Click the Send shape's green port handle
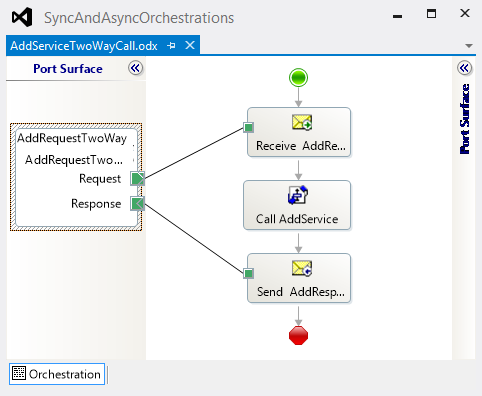 pos(249,274)
